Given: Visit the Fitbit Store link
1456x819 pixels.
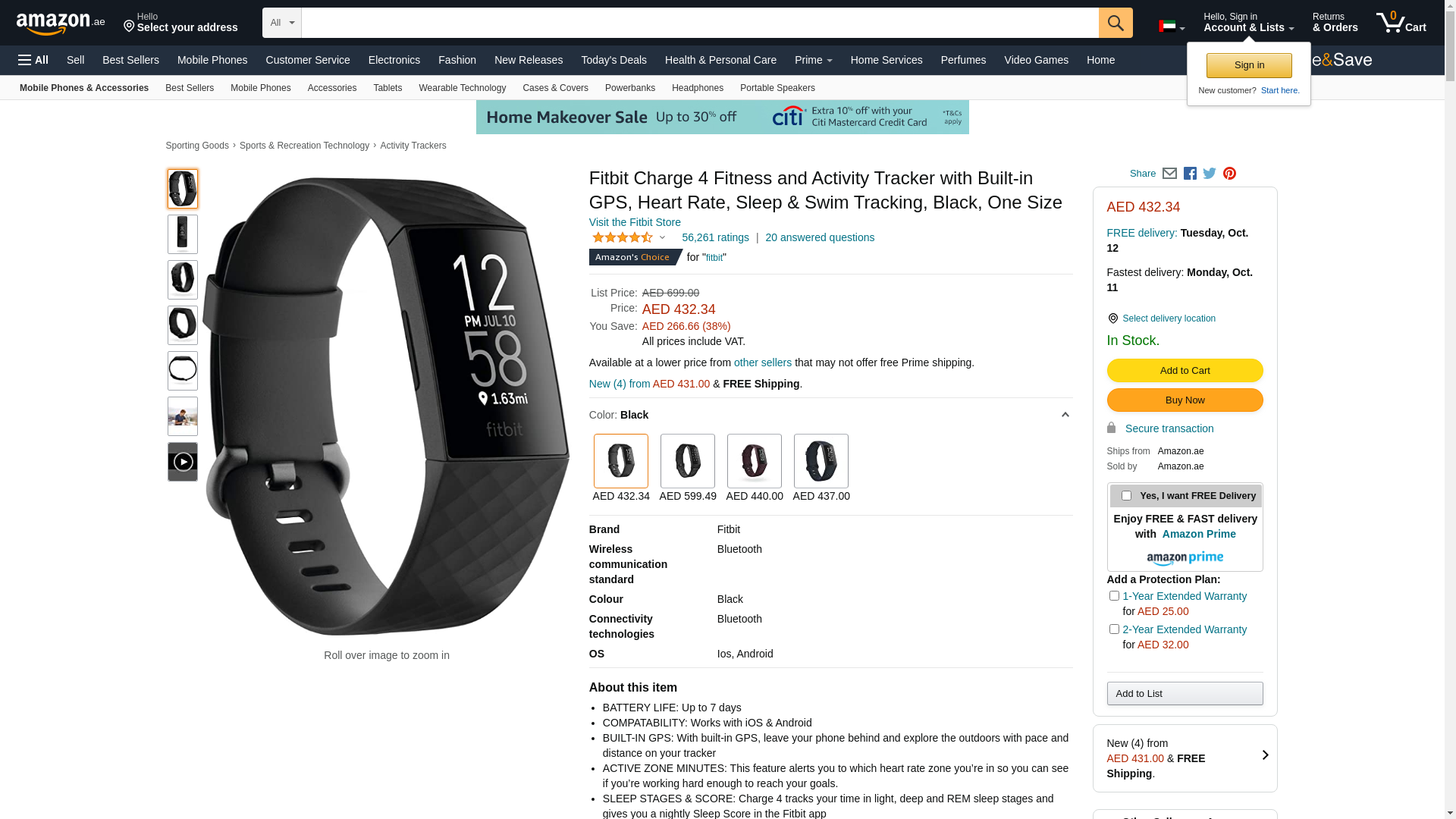Looking at the screenshot, I should coord(635,222).
